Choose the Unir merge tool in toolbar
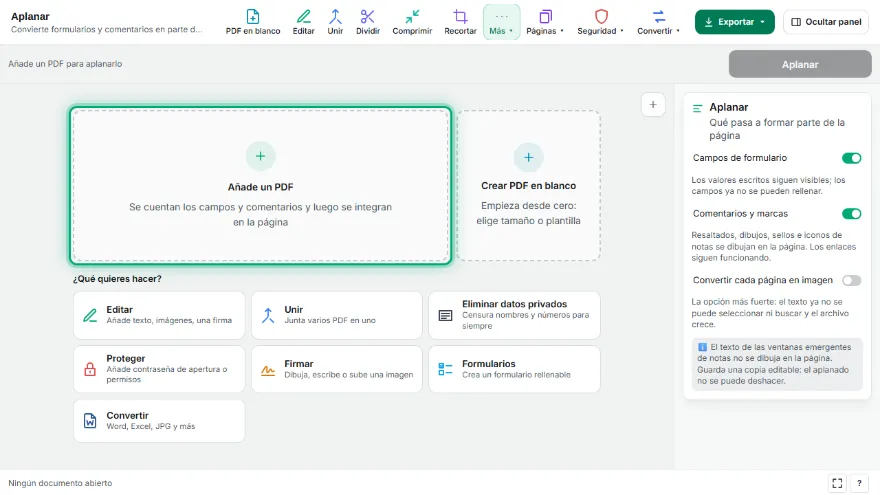The width and height of the screenshot is (880, 495). 335,22
